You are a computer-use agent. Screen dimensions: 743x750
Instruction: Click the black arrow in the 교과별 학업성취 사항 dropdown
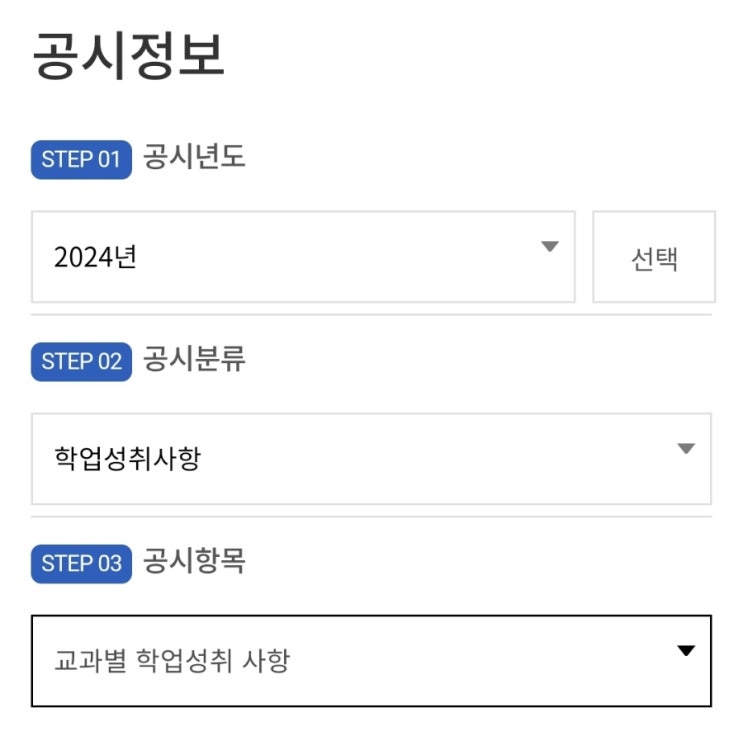(685, 651)
